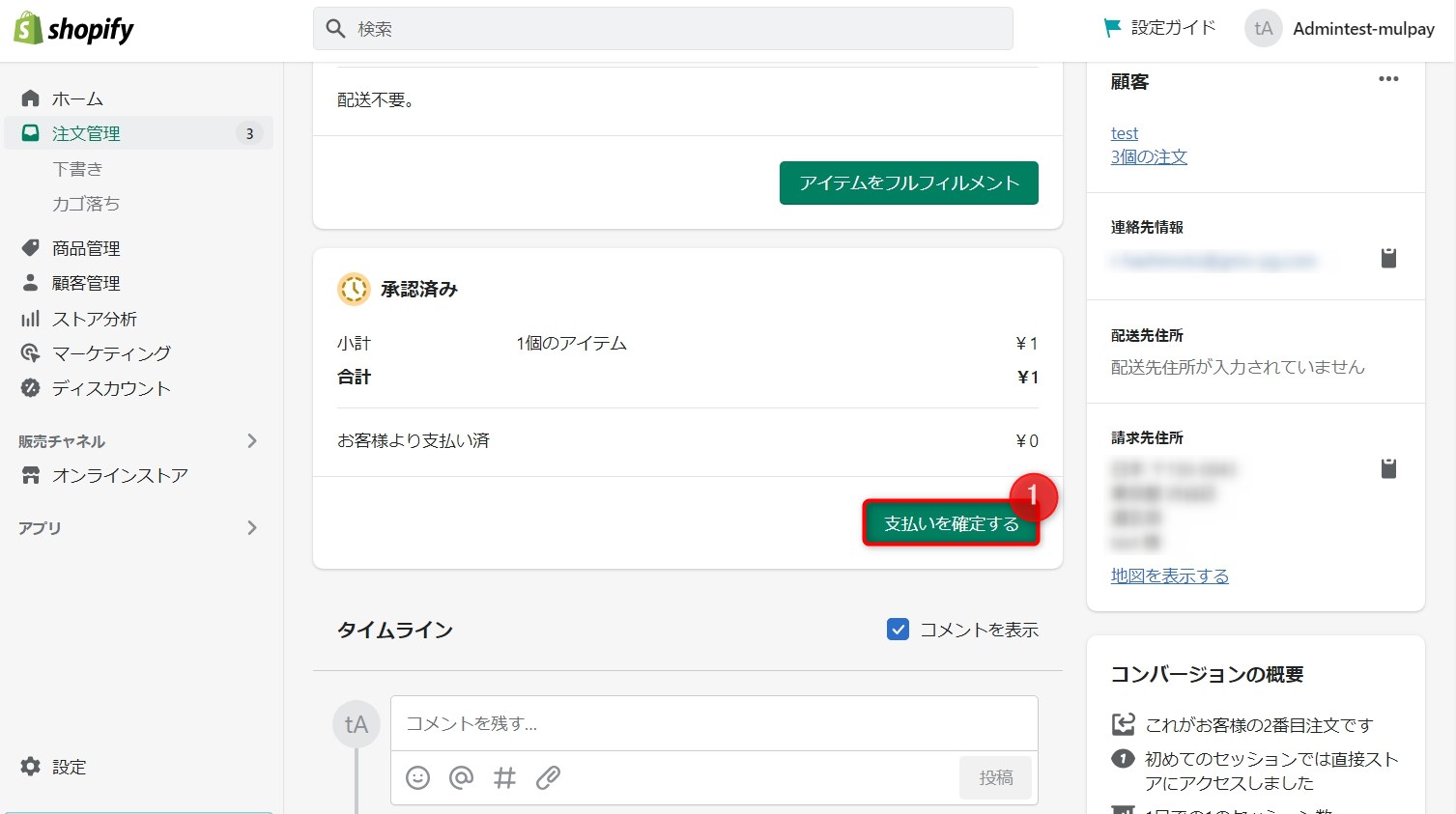Copy address with 請求先住所 clipboard icon
1456x814 pixels.
pos(1388,468)
